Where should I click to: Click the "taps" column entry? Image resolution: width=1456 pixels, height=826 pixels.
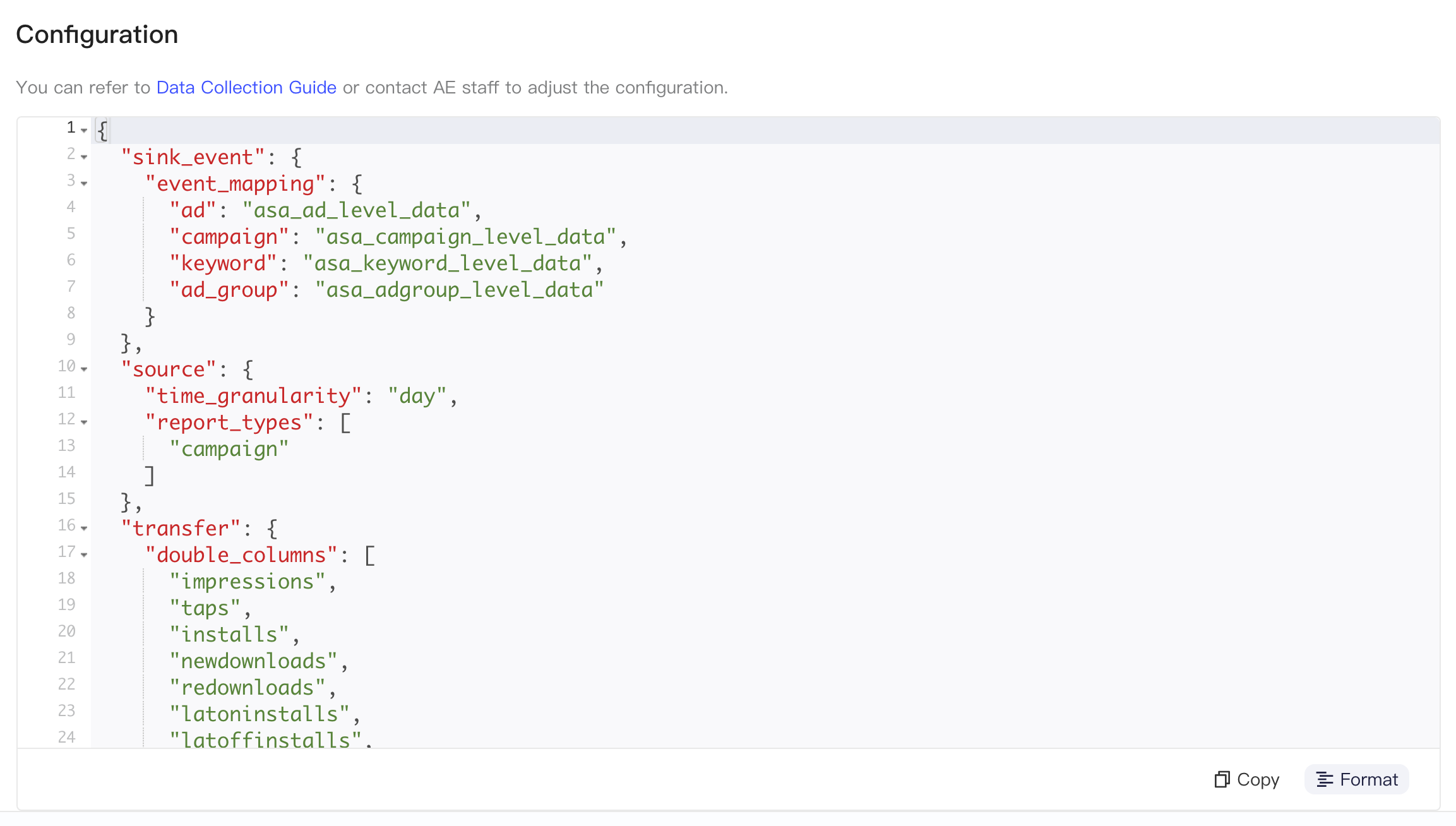(x=205, y=608)
